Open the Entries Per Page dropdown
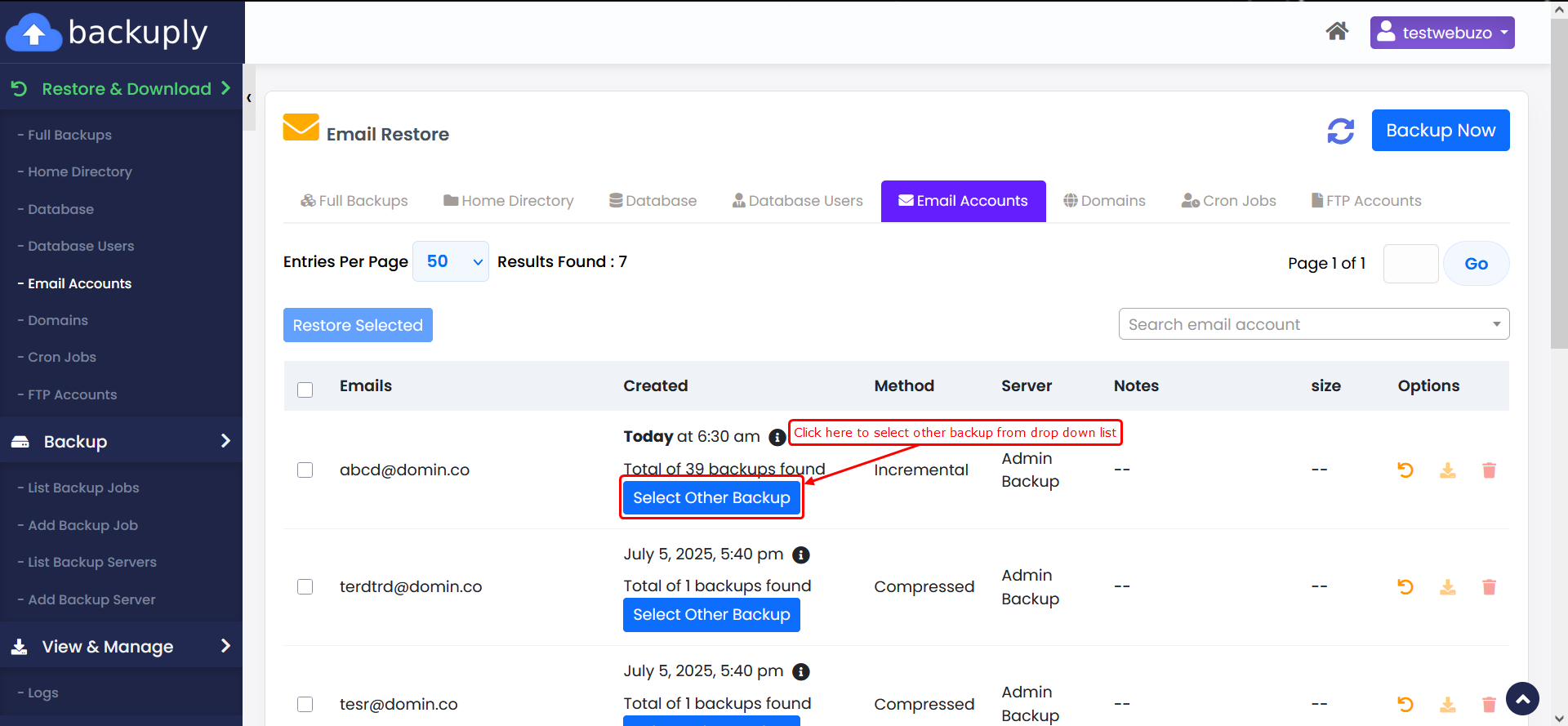Viewport: 1568px width, 726px height. coord(451,261)
